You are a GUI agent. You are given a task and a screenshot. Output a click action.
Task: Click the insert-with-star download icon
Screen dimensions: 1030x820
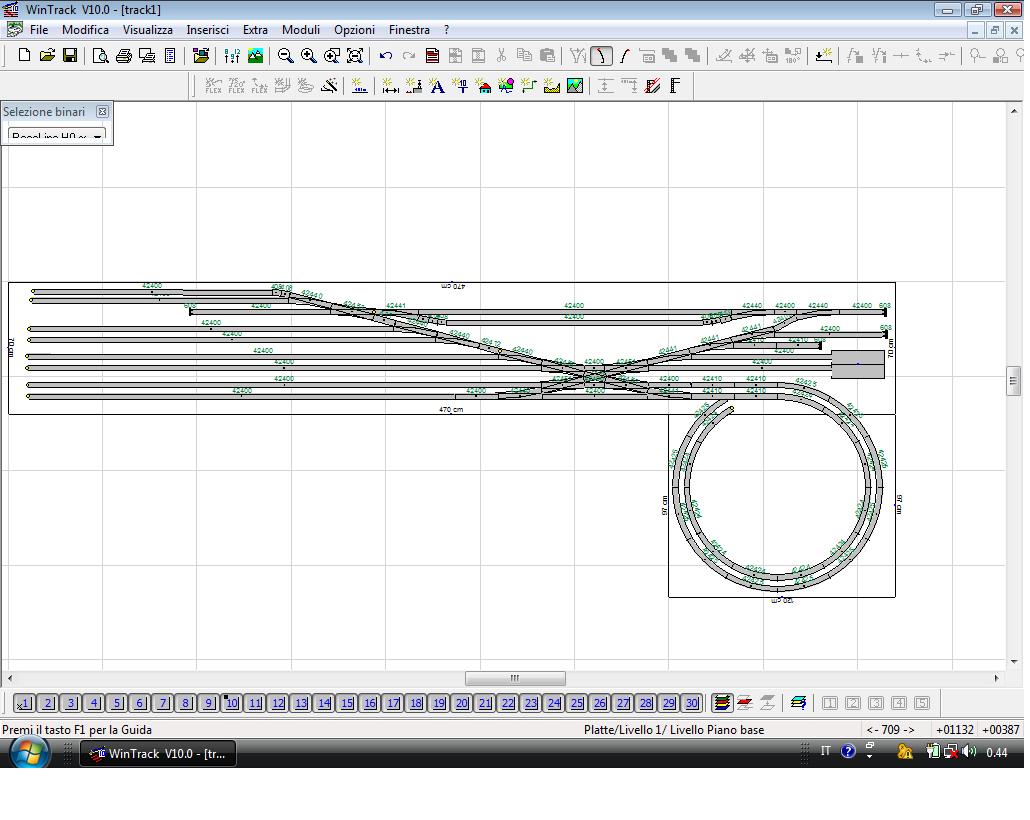tap(823, 56)
